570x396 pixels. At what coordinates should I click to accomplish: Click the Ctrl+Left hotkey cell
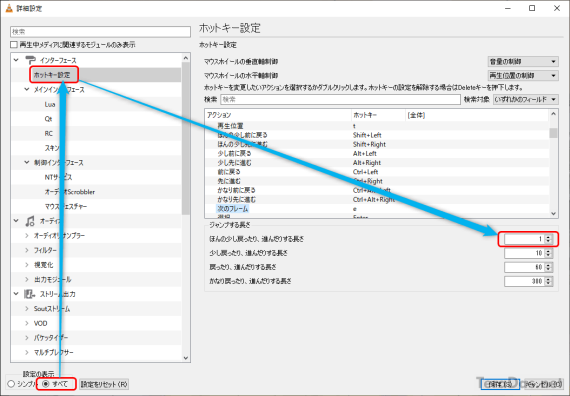(x=365, y=172)
